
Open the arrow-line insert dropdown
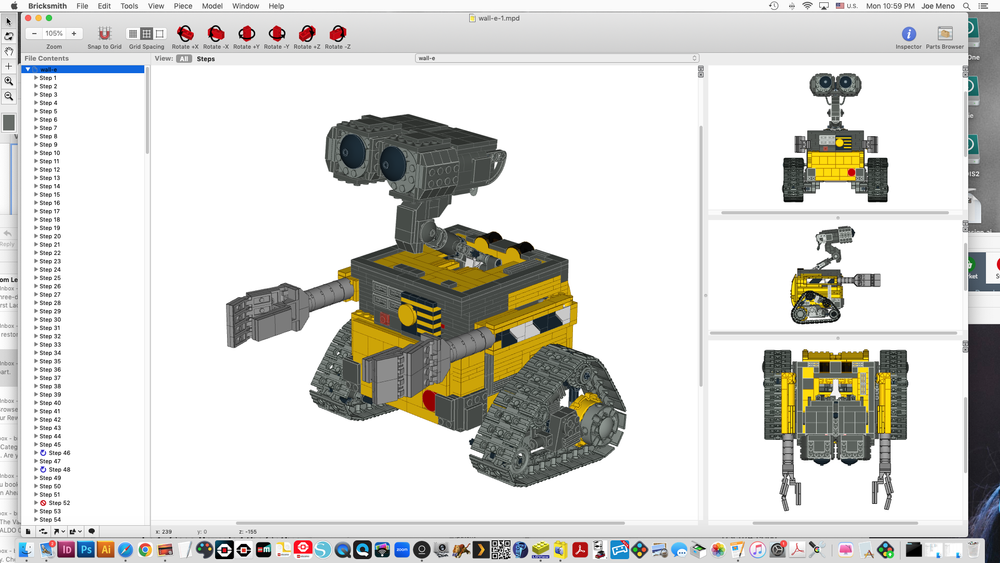pos(59,531)
